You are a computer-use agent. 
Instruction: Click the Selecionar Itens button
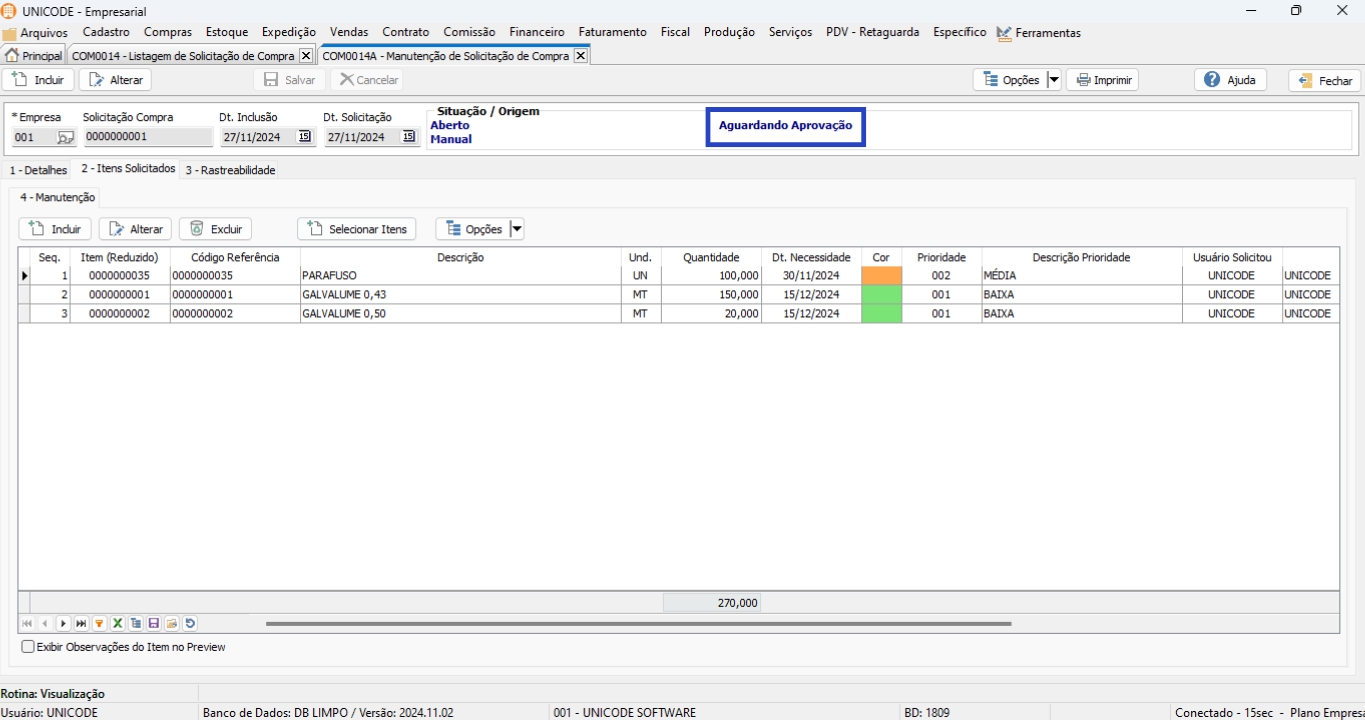point(357,229)
